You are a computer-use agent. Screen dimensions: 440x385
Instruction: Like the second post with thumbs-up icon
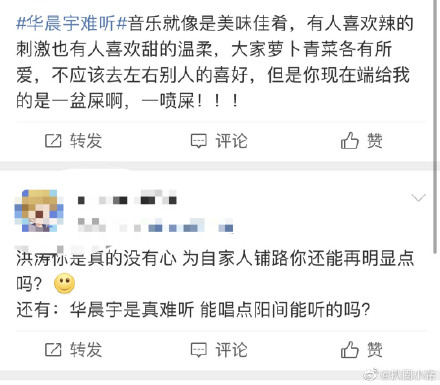(350, 349)
